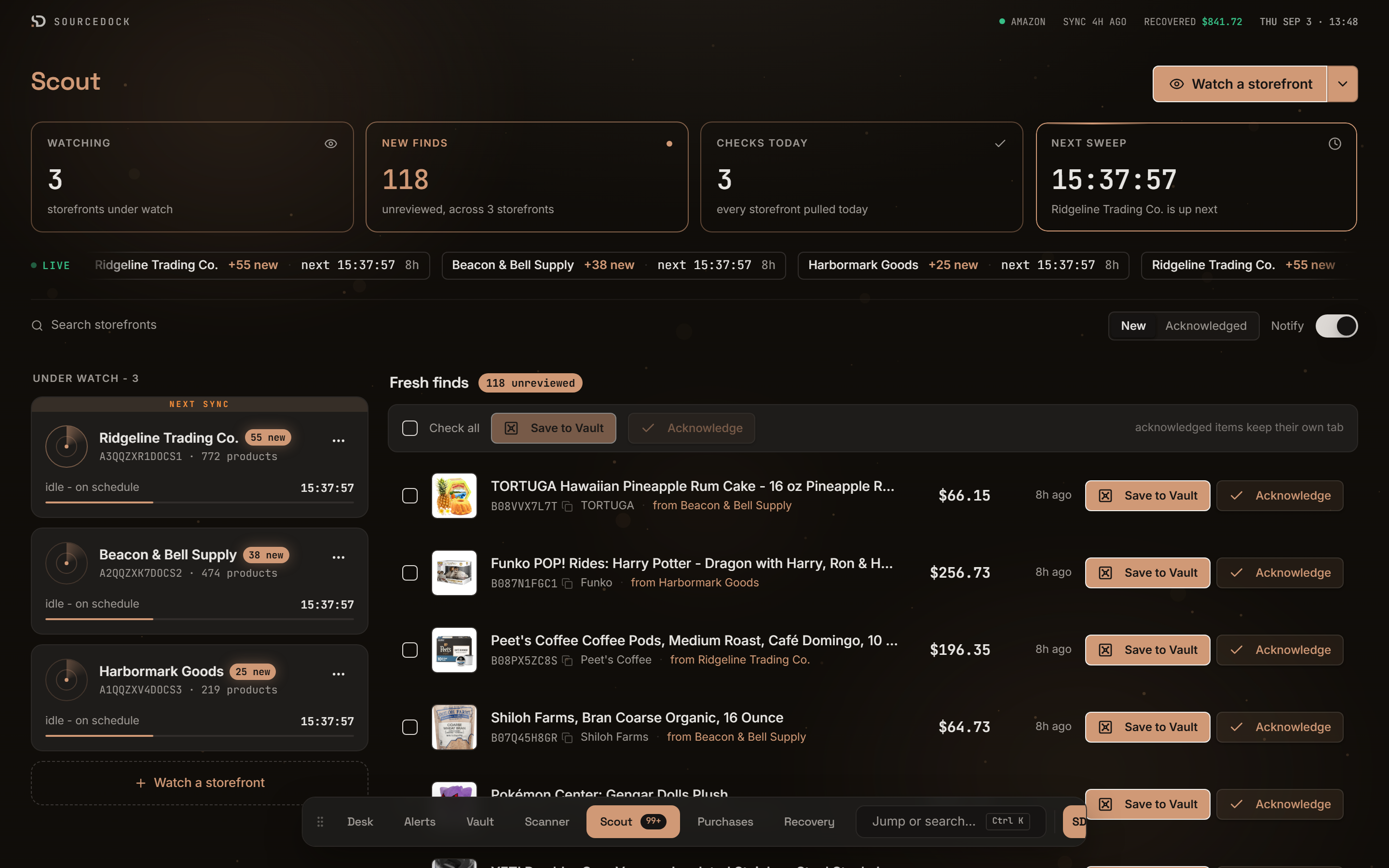Click the dial icon for Beacon & Bell Supply
Screen dimensions: 1389x868
67,563
